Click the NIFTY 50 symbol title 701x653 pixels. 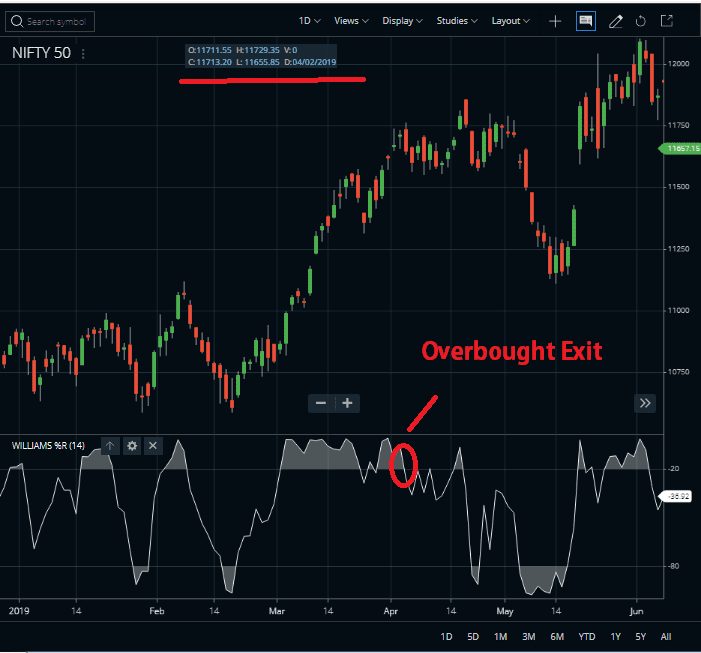point(41,53)
